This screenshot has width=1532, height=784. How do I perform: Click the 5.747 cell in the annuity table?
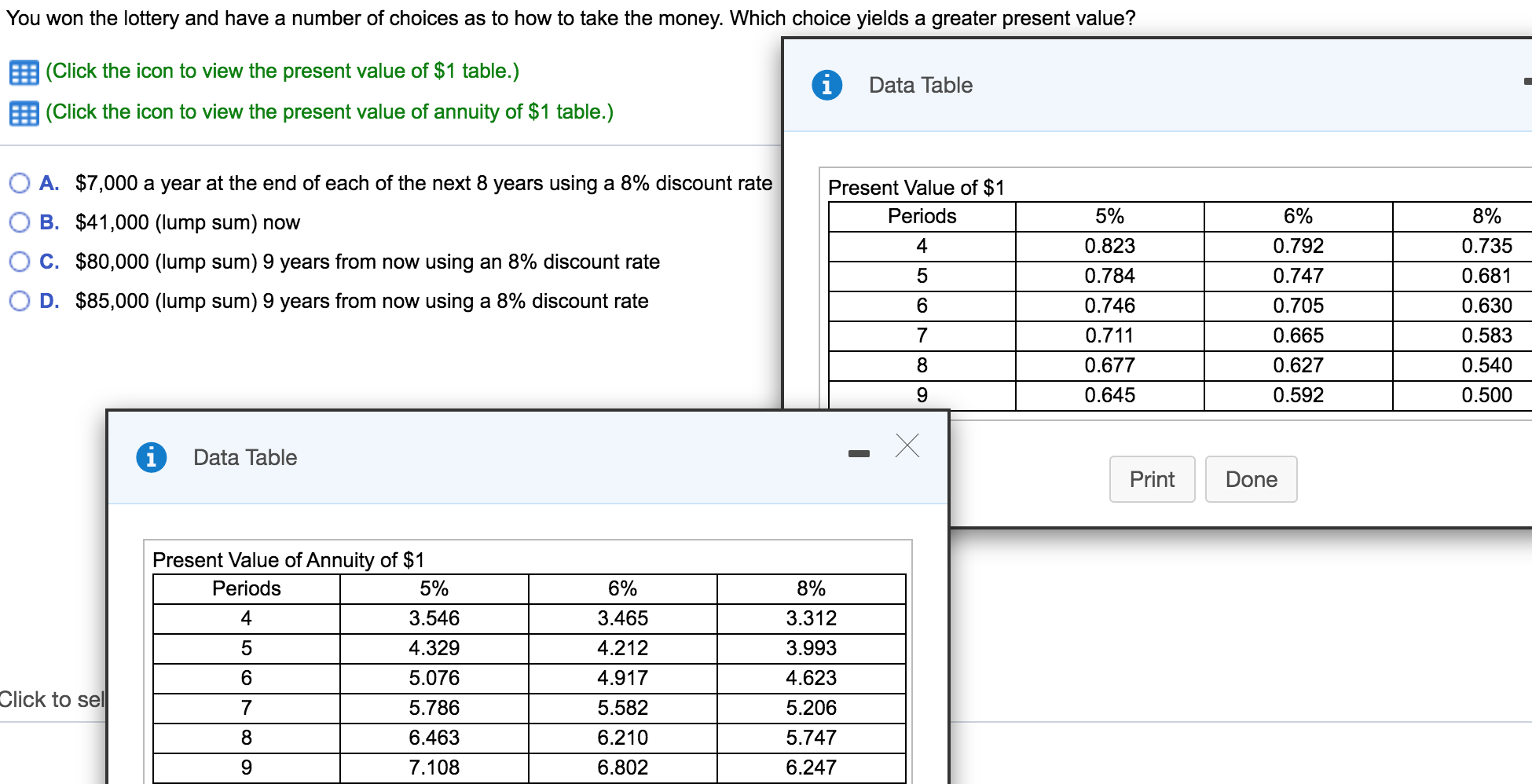point(812,738)
